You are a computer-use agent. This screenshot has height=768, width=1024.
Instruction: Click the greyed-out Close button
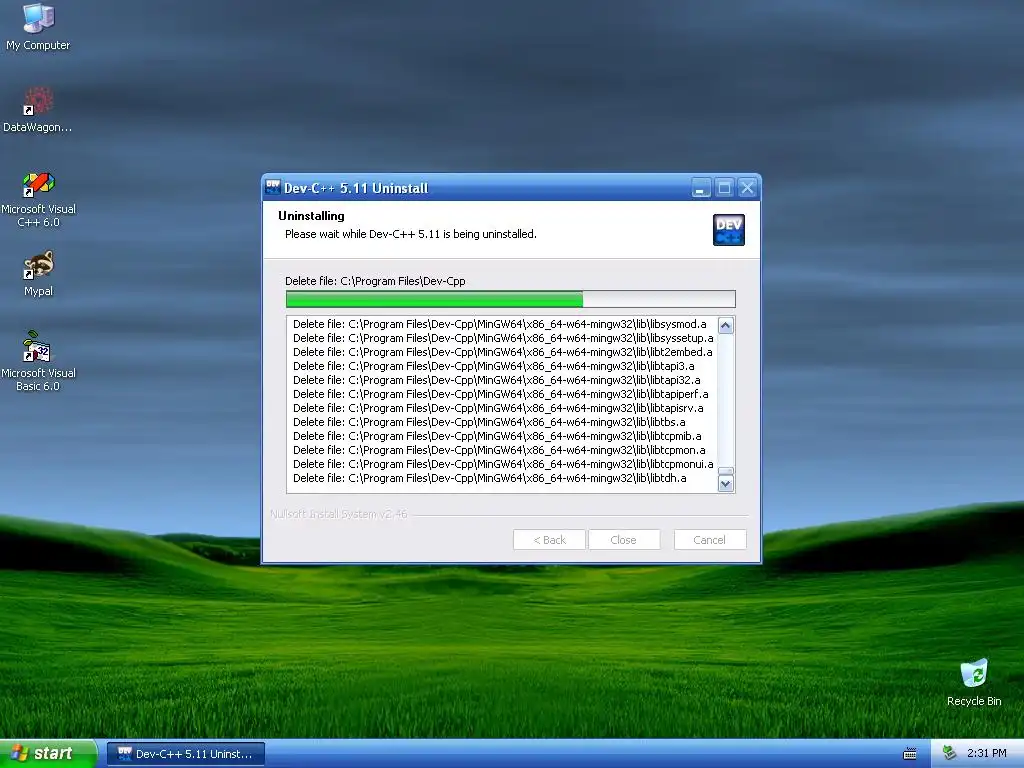(624, 540)
